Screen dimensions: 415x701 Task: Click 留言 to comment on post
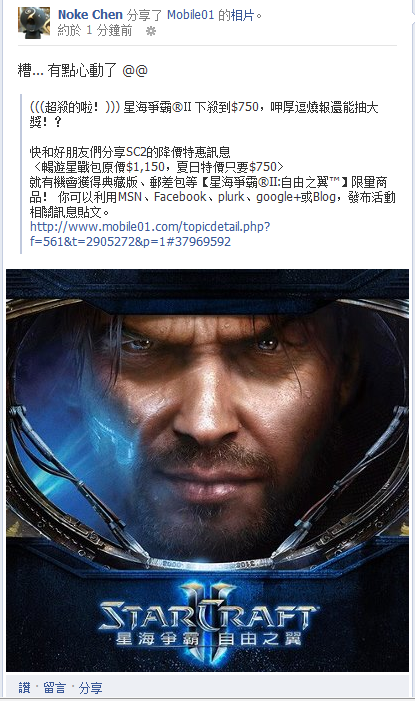(55, 687)
